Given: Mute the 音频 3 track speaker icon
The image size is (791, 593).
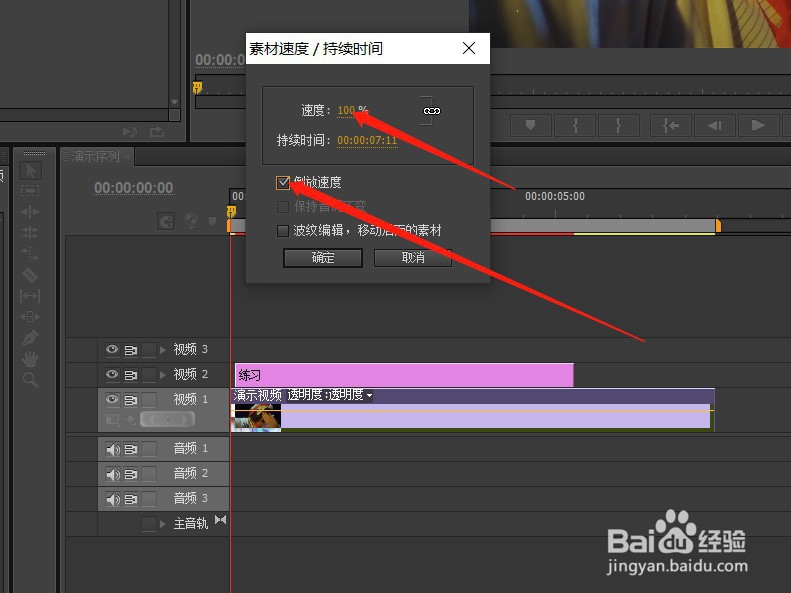Looking at the screenshot, I should pyautogui.click(x=112, y=499).
